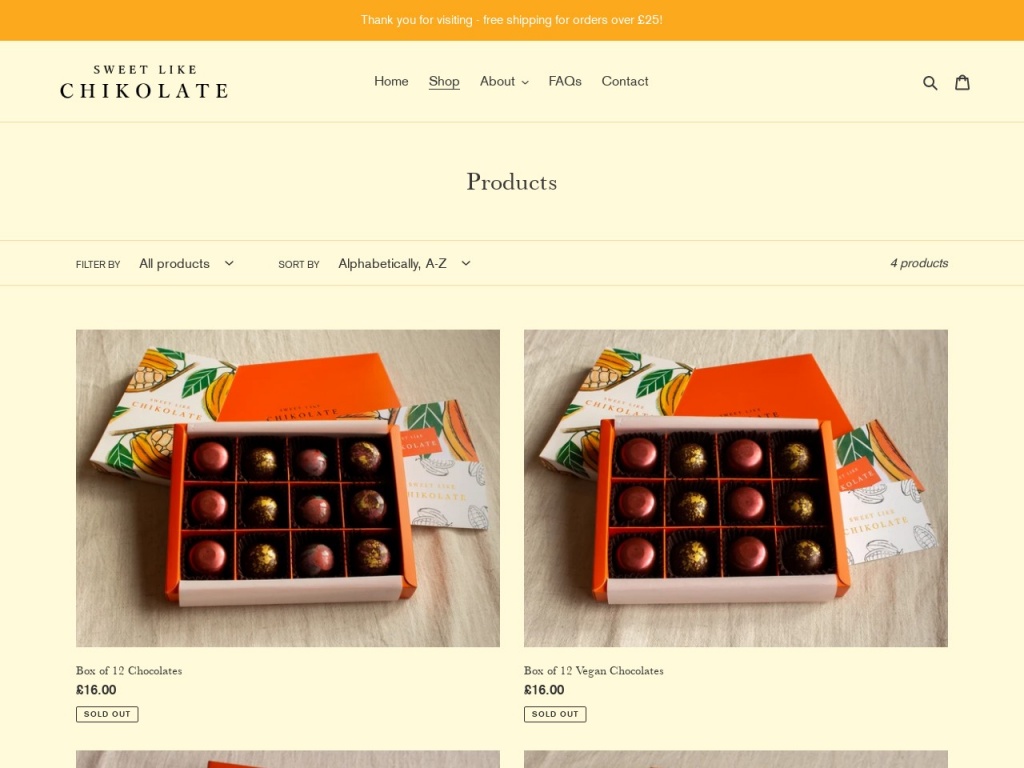The image size is (1024, 768).
Task: Click the Box of 12 Chocolates title
Action: pos(129,671)
